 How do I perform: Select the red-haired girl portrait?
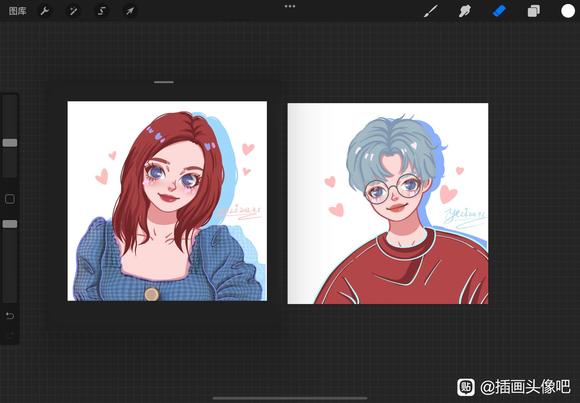pos(167,201)
